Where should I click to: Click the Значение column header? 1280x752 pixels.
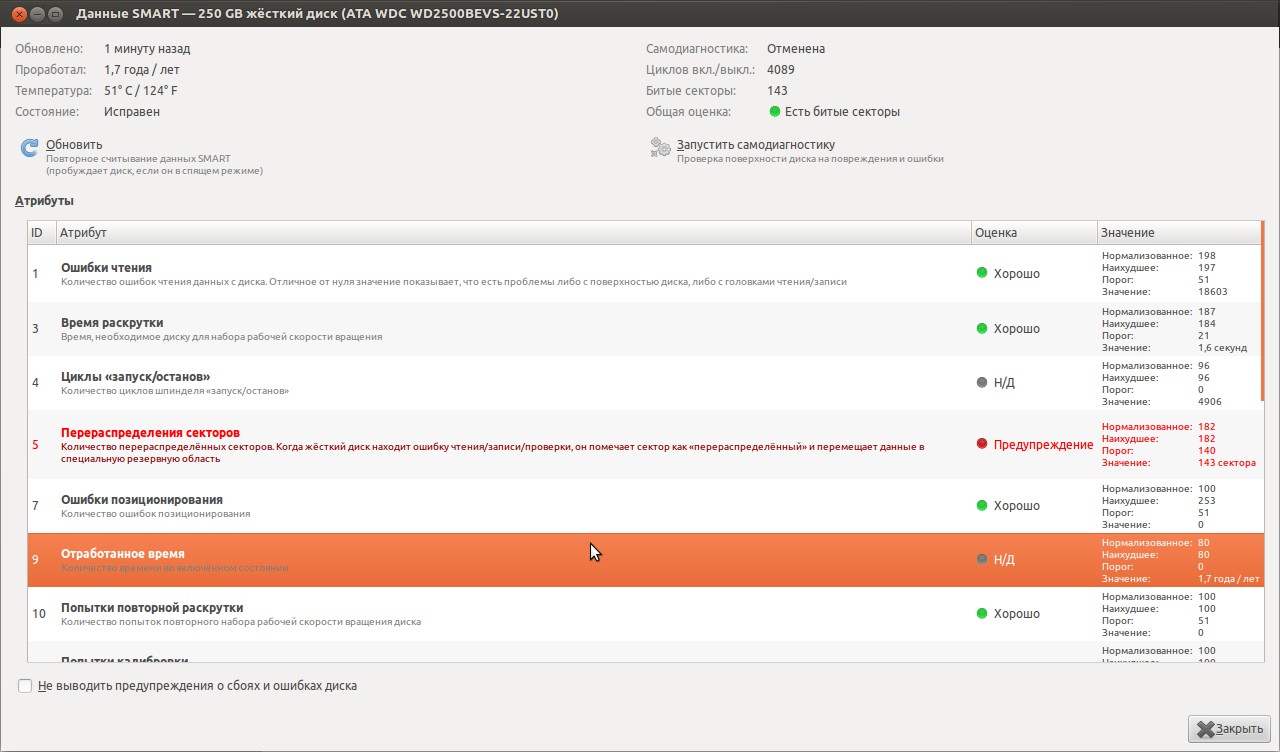1179,232
